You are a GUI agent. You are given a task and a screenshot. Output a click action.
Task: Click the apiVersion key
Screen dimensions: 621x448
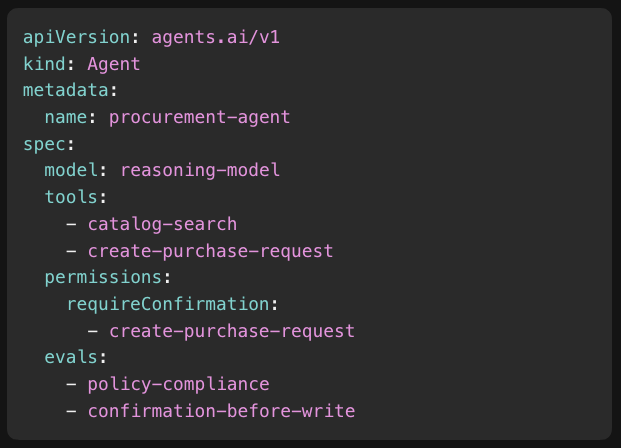pos(76,37)
